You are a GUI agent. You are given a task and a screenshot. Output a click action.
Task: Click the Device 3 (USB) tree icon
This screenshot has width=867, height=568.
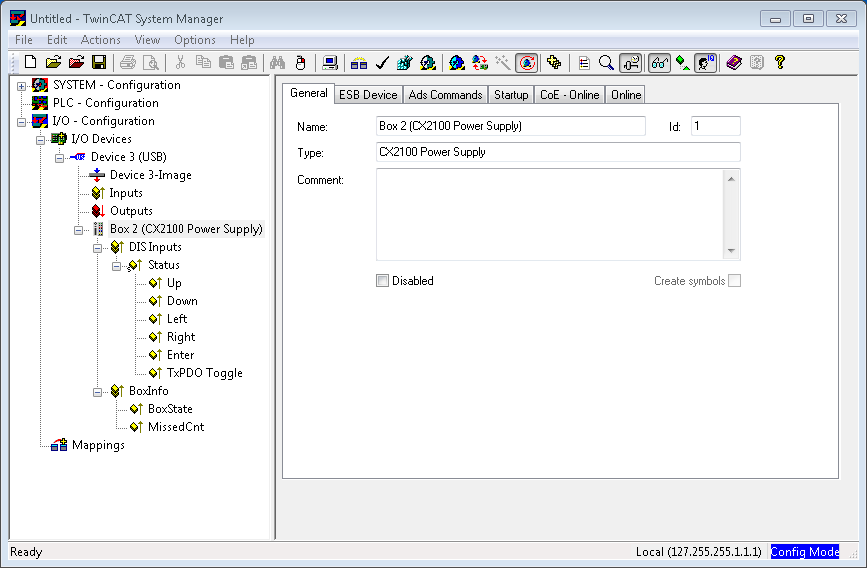coord(78,157)
